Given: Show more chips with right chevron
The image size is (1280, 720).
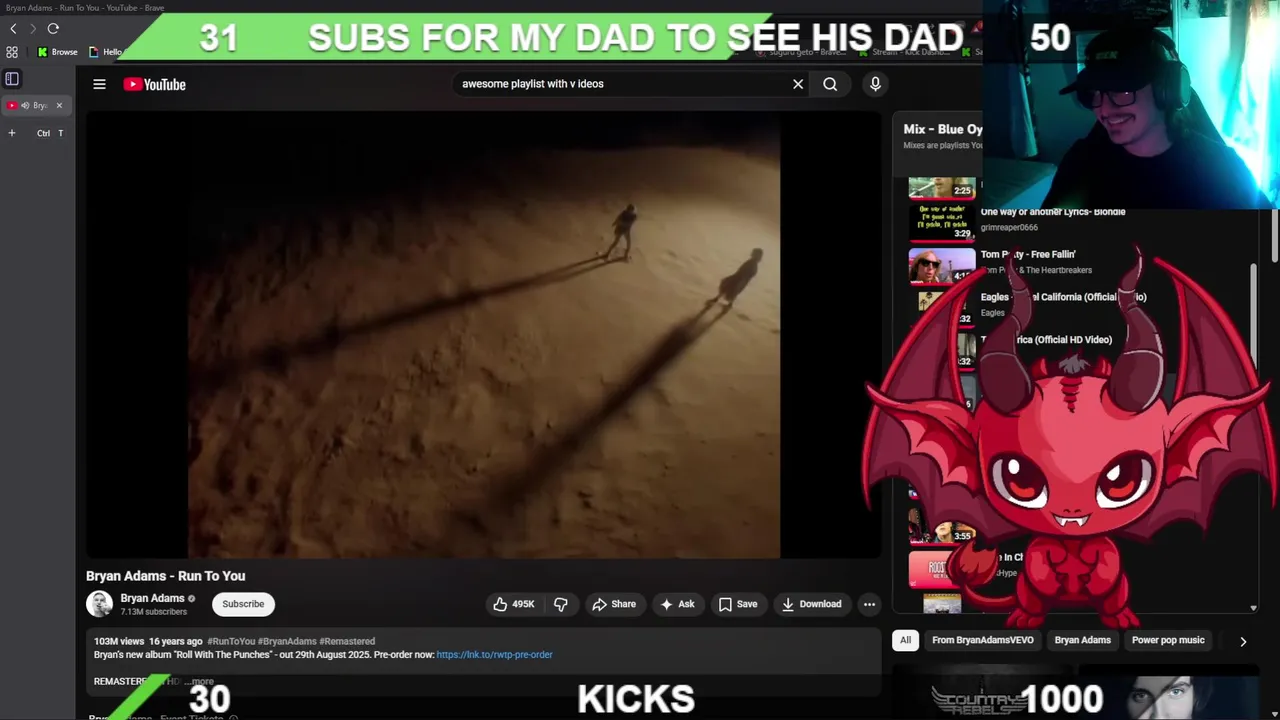Looking at the screenshot, I should [1243, 641].
